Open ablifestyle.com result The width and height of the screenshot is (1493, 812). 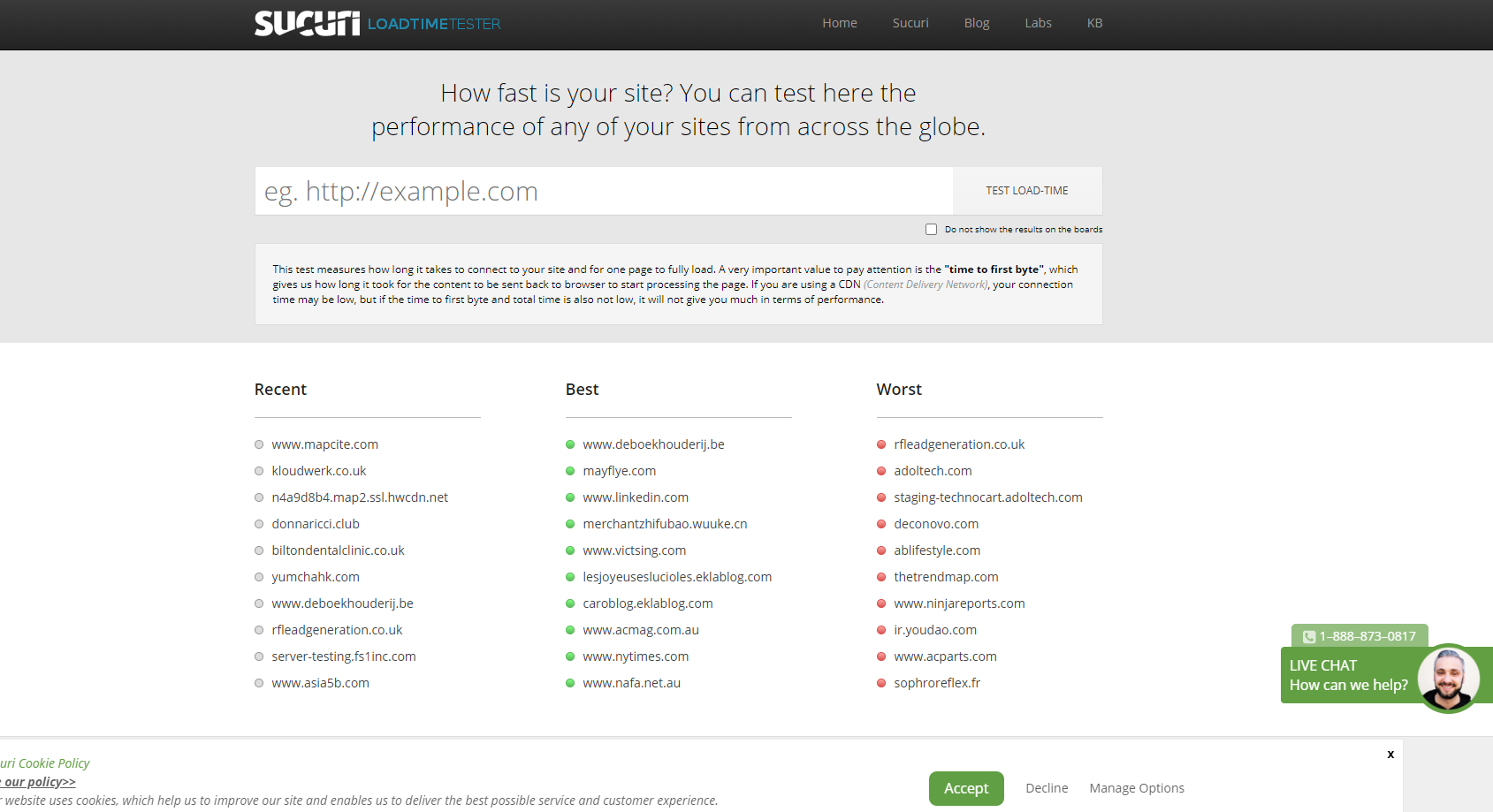[937, 550]
